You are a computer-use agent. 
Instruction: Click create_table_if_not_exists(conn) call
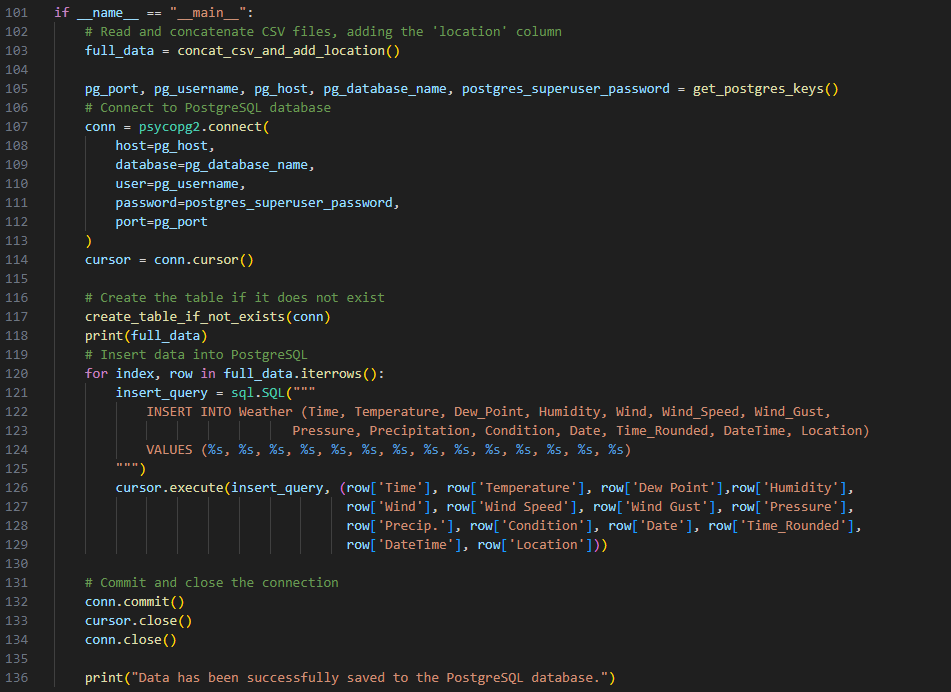tap(207, 317)
